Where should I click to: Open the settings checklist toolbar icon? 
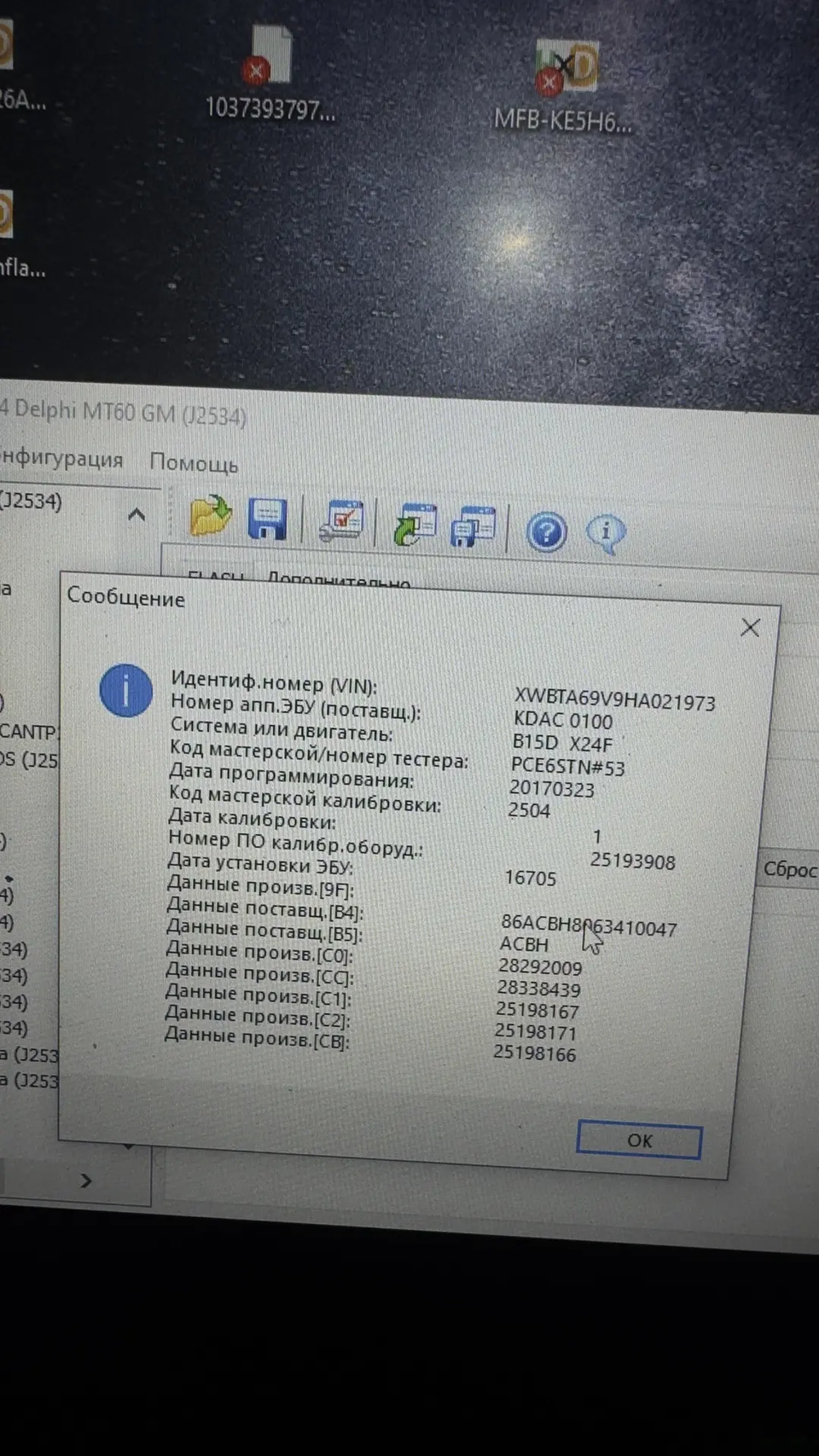point(341,520)
